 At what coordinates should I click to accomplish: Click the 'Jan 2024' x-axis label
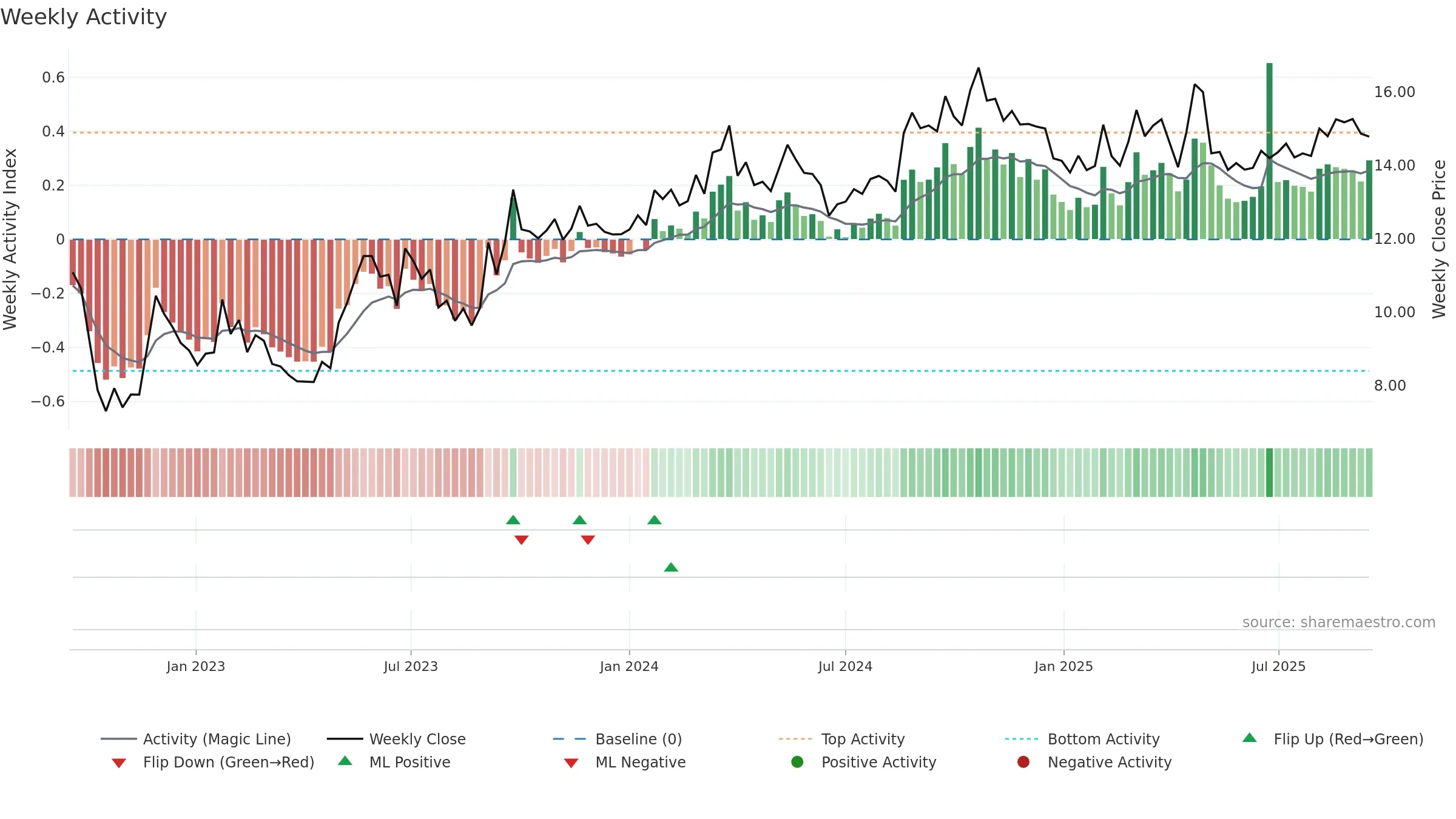tap(629, 666)
